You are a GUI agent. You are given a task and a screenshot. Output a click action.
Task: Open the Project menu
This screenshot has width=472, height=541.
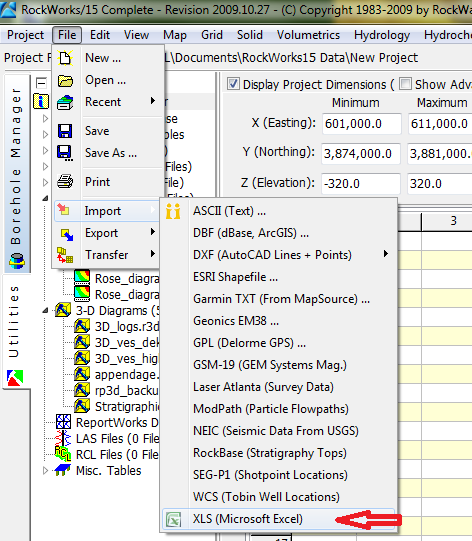(26, 35)
